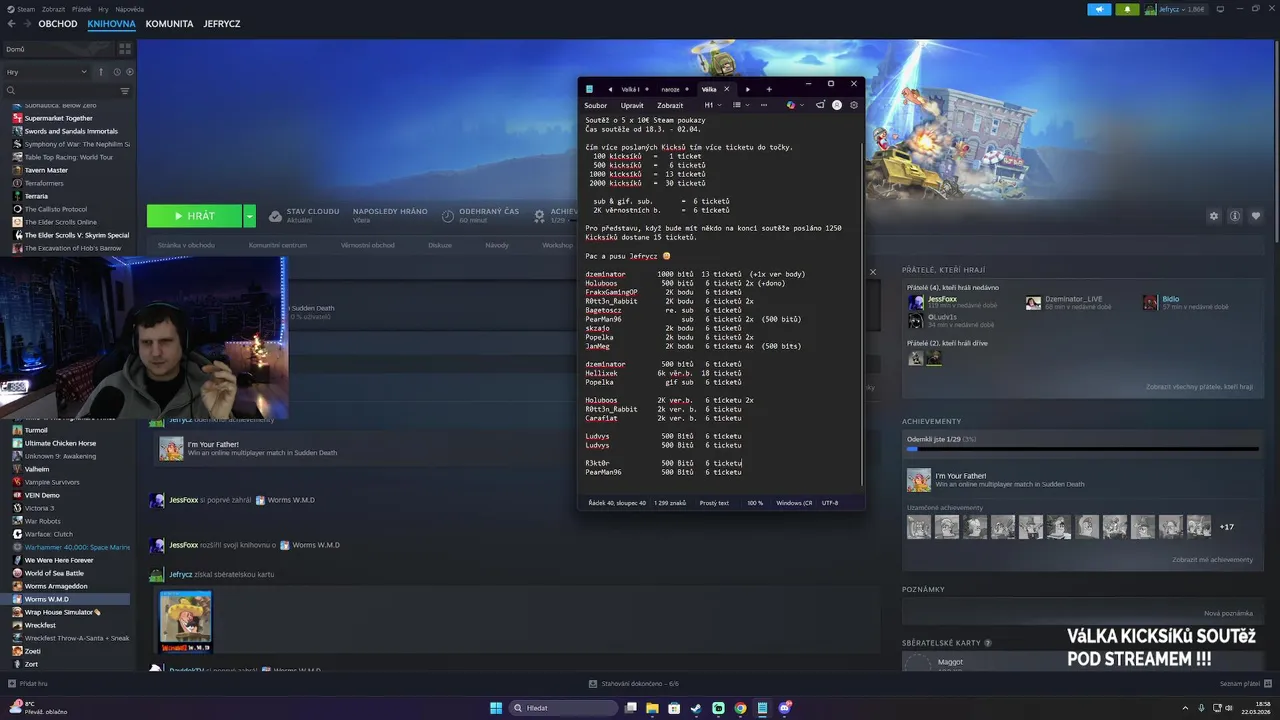Click the Notepad account avatar icon
Image resolution: width=1280 pixels, height=720 pixels.
[x=837, y=105]
